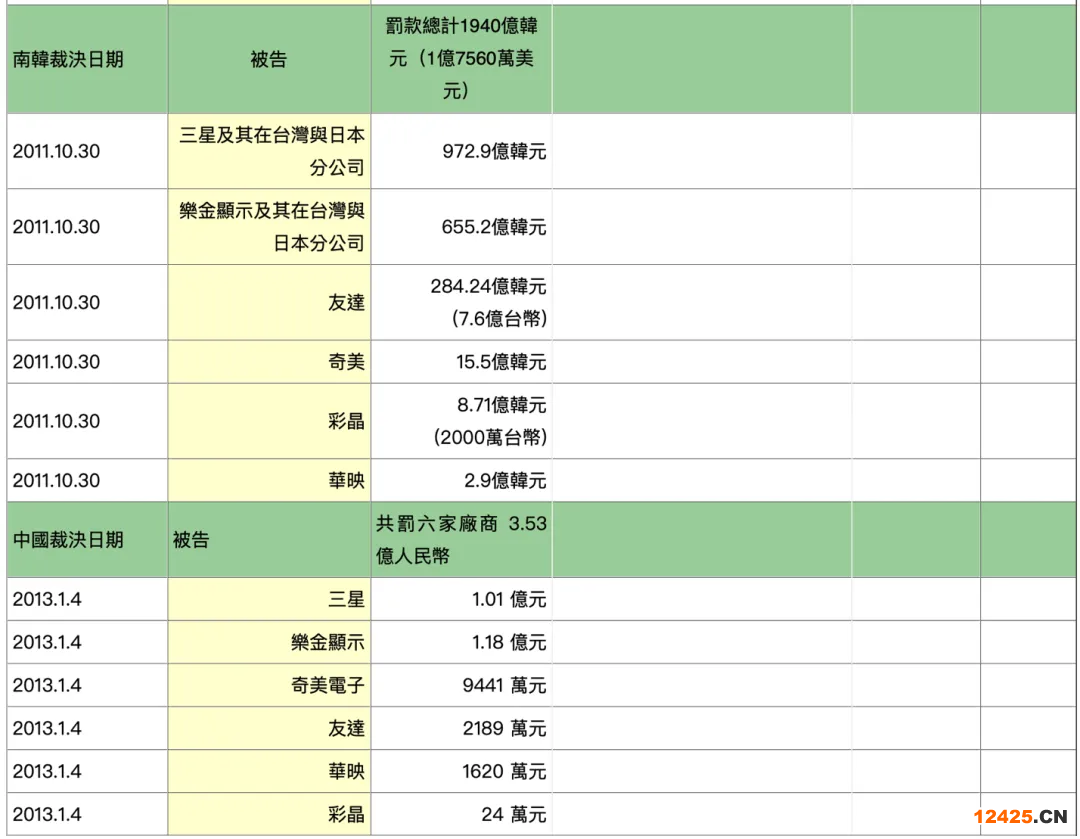1080x839 pixels.
Task: Select the 1.01 億元 fine amount
Action: pyautogui.click(x=509, y=599)
